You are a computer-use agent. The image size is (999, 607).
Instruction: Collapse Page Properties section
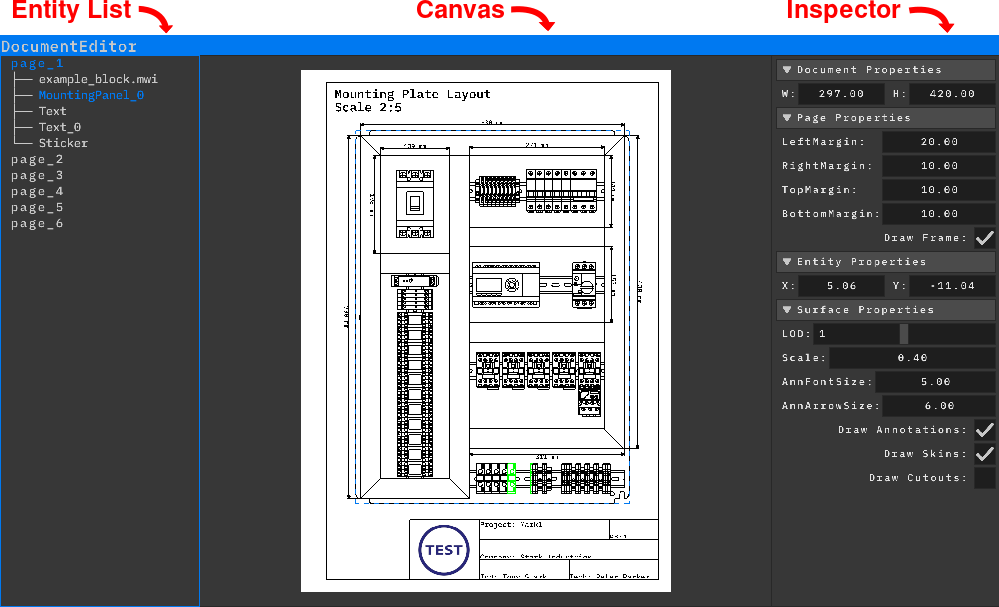(x=886, y=118)
